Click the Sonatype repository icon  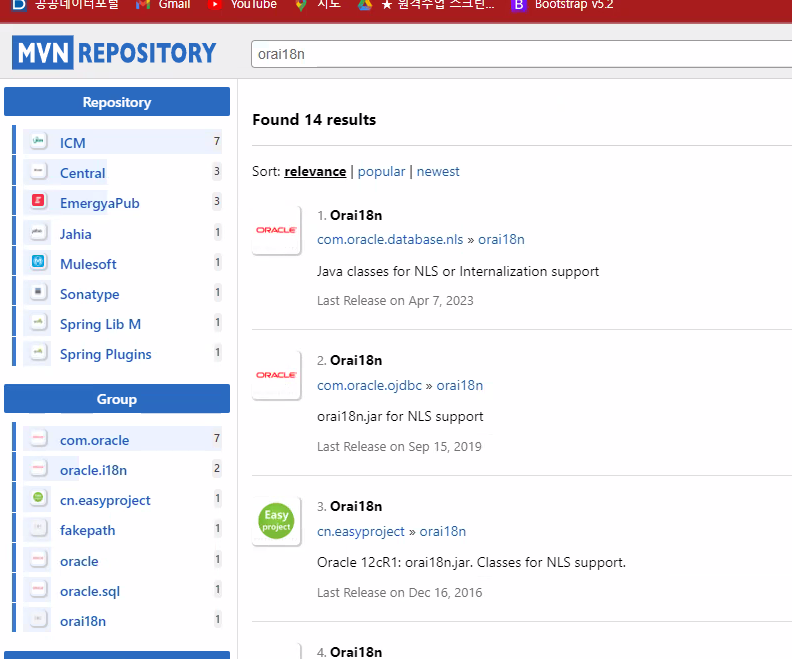pos(38,292)
